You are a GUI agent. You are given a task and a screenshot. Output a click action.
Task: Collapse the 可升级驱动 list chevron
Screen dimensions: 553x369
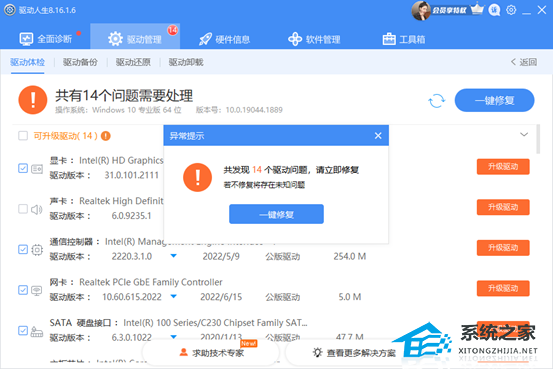[x=524, y=134]
